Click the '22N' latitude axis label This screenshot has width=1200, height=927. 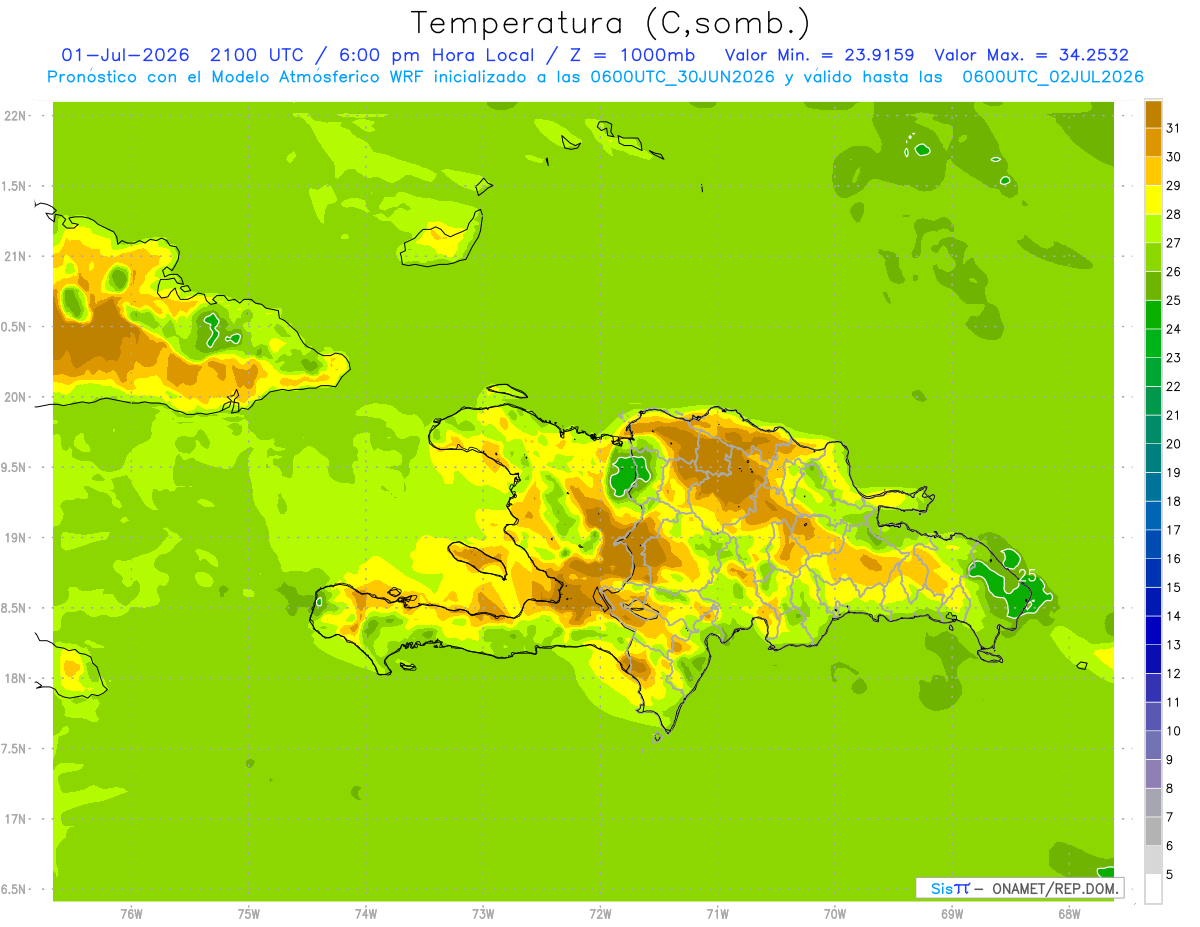(14, 116)
